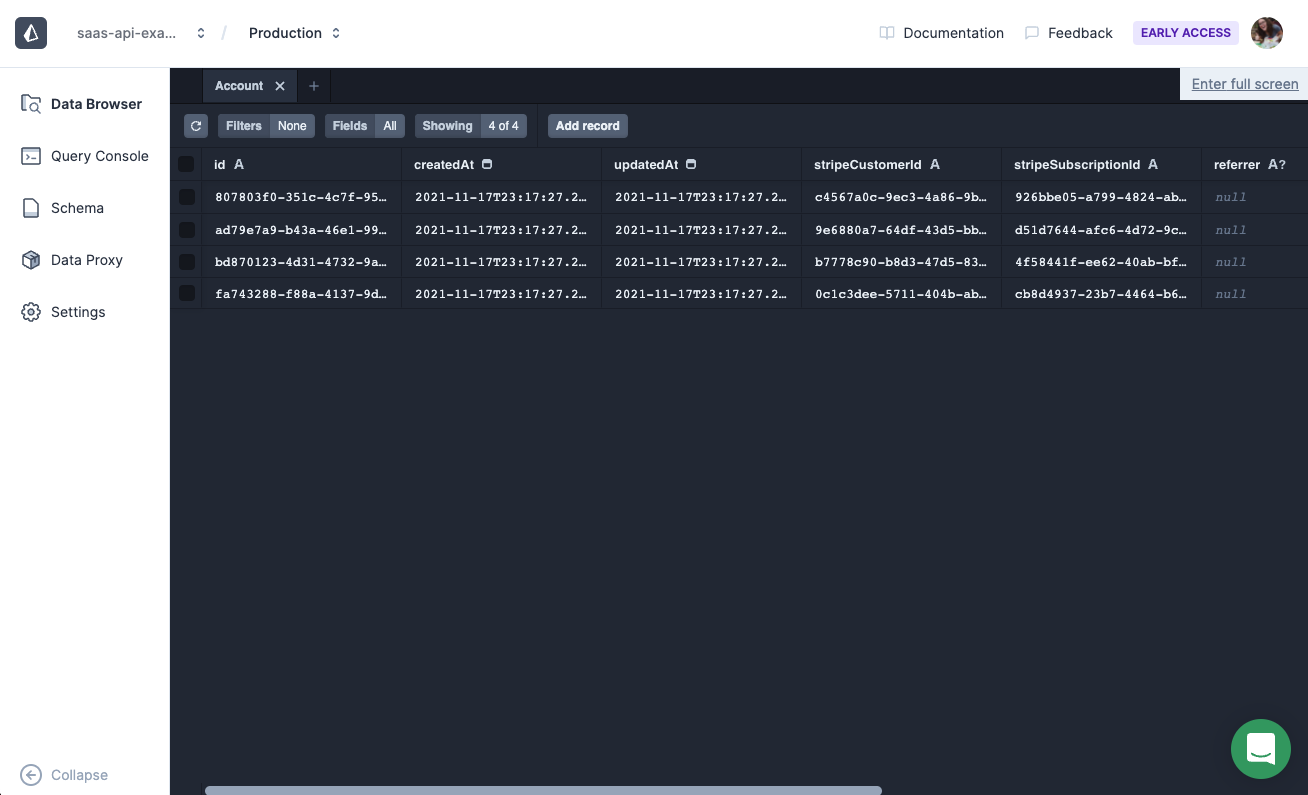
Task: Click the updatedAt date type icon
Action: click(691, 164)
